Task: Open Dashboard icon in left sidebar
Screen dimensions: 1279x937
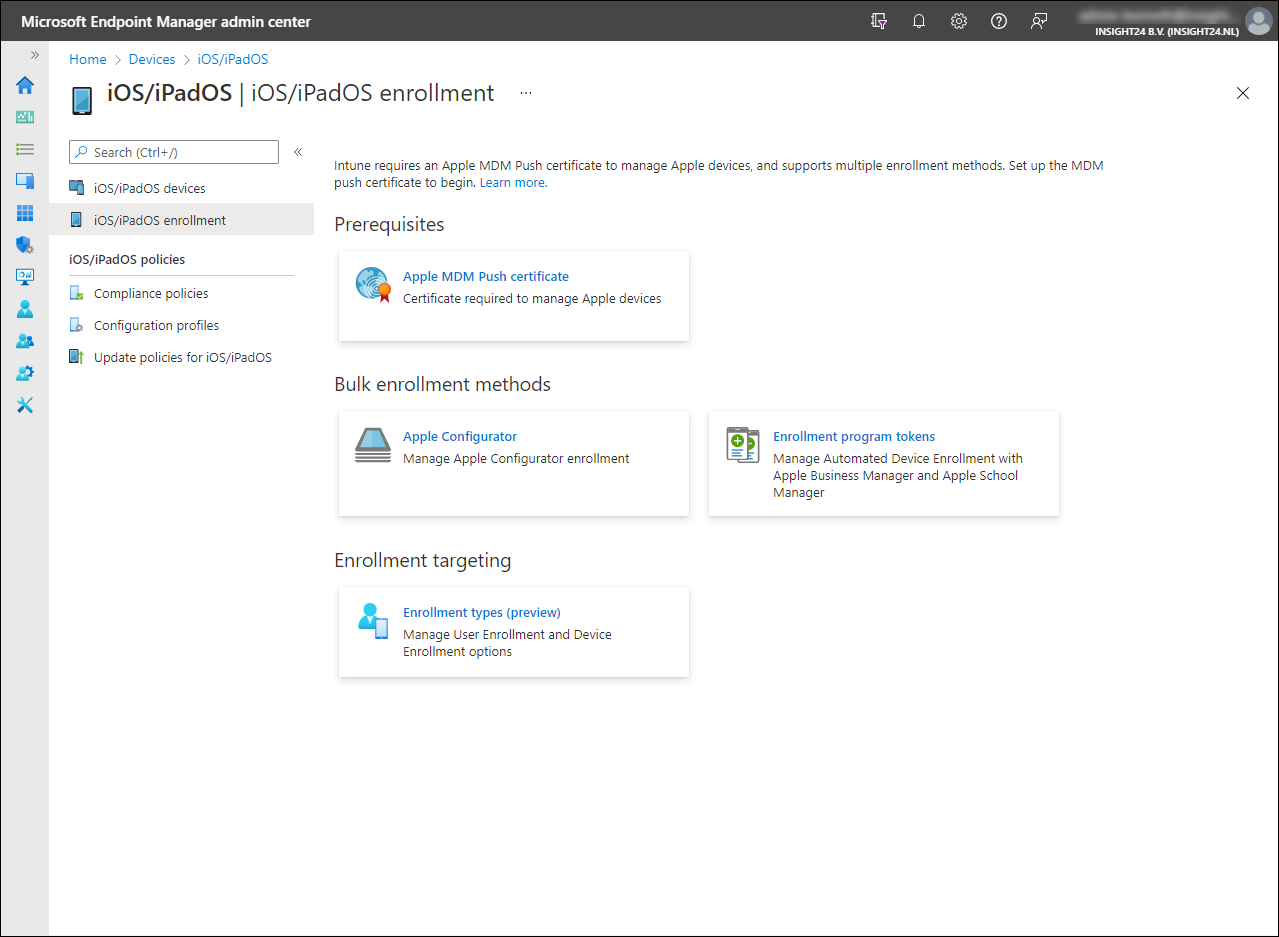Action: click(x=25, y=117)
